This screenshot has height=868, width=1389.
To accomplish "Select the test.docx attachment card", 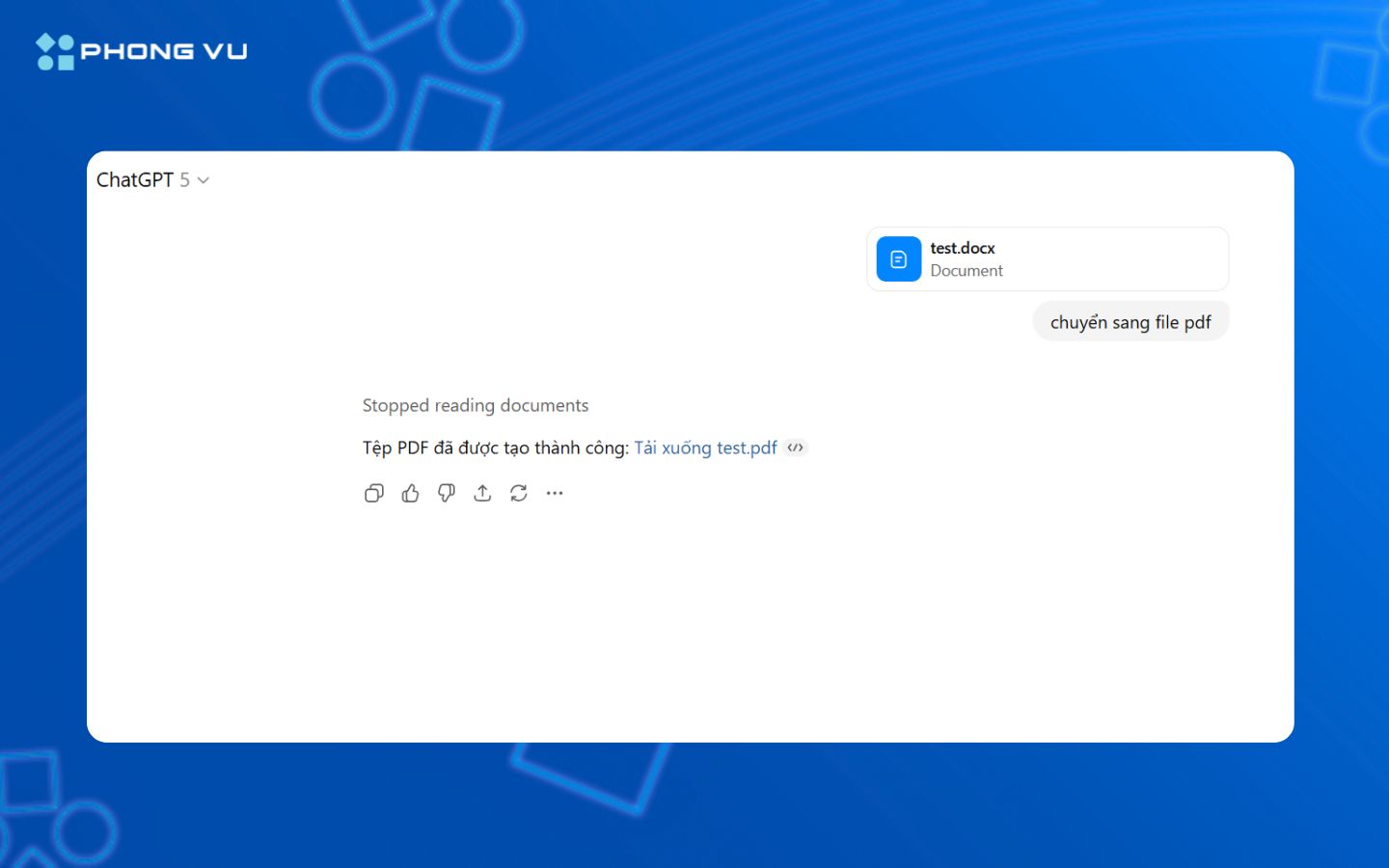I will (1048, 258).
